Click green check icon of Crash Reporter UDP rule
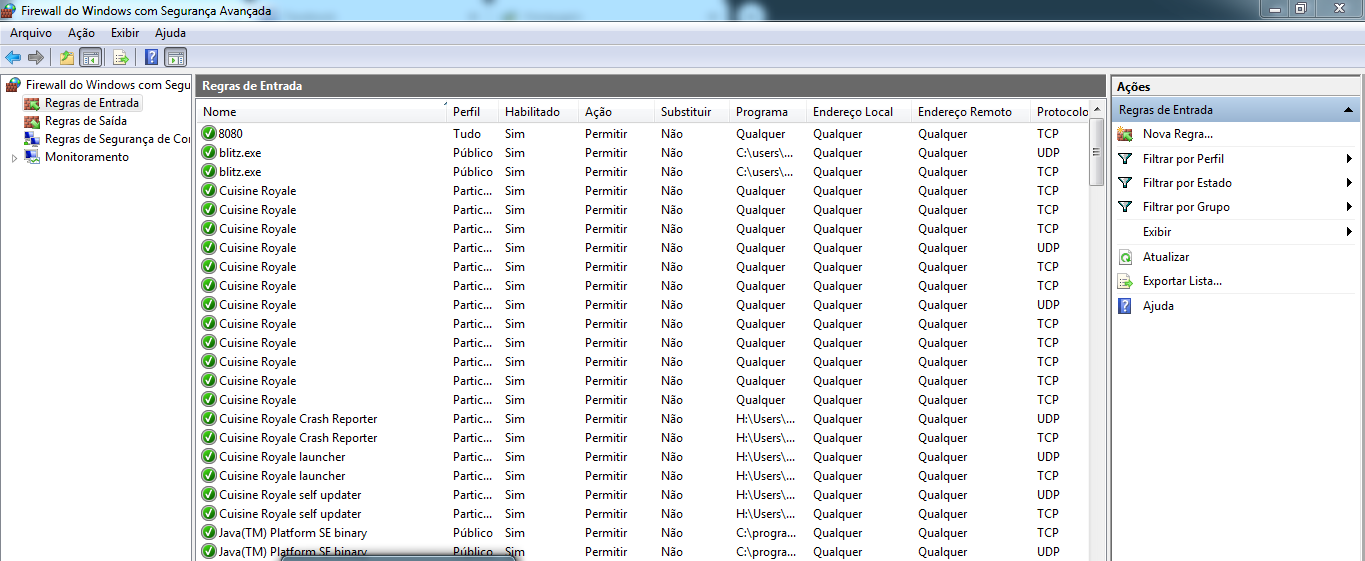The width and height of the screenshot is (1365, 561). [209, 419]
